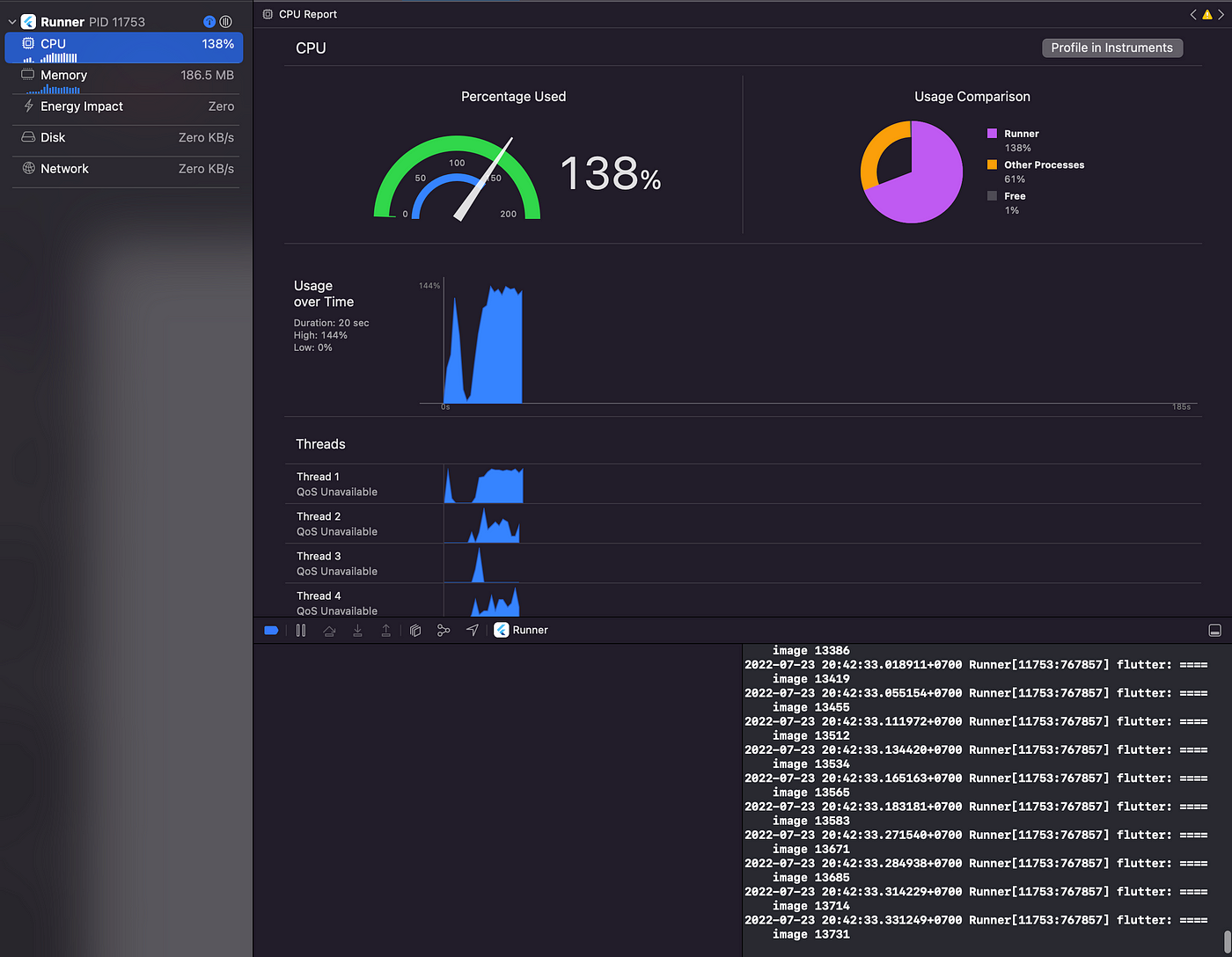Toggle the blue breakpoints activation button
1232x957 pixels.
(x=271, y=630)
